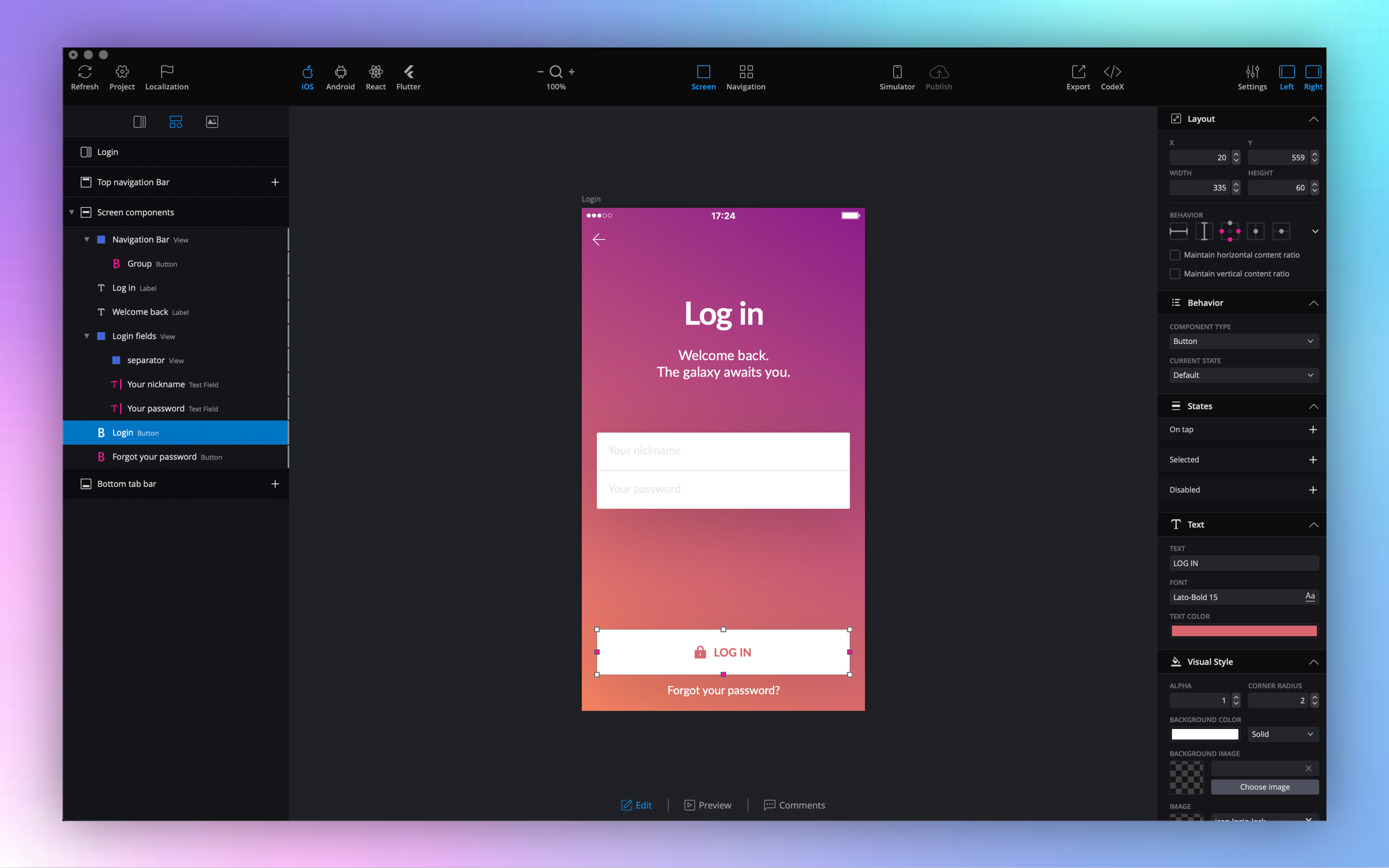Click the Refresh icon in toolbar
This screenshot has width=1389, height=868.
coord(85,72)
